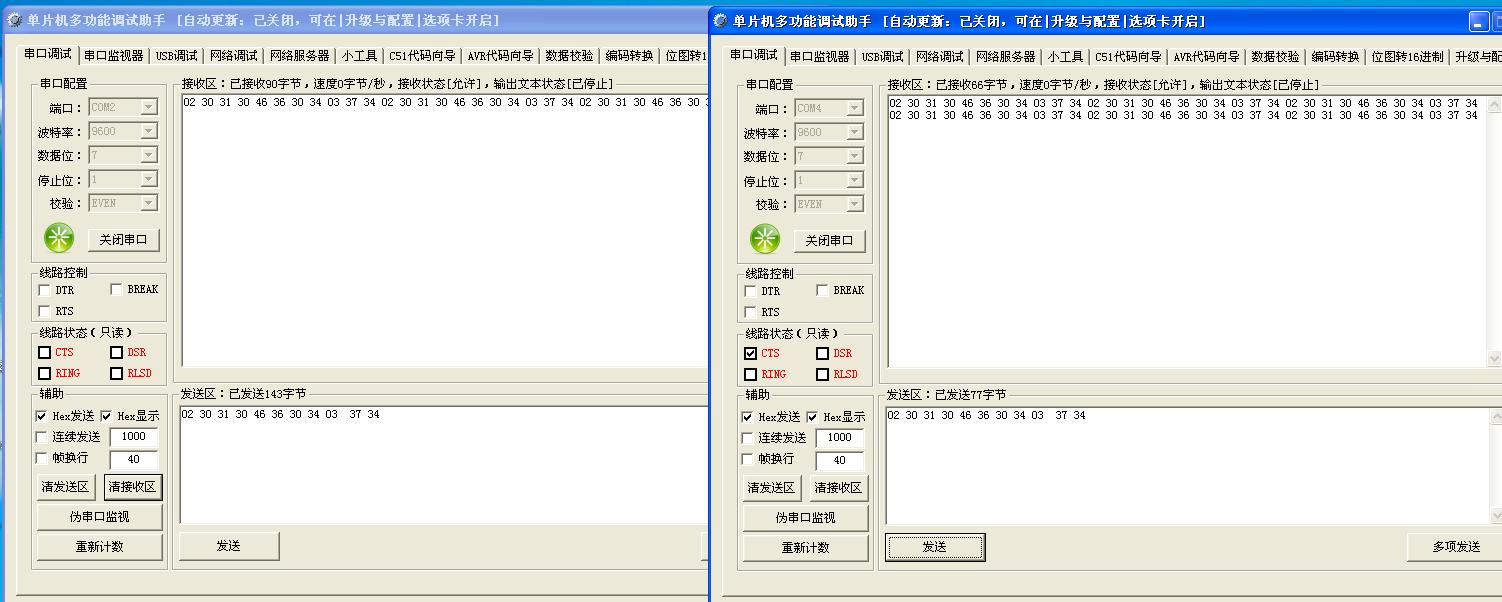Image resolution: width=1502 pixels, height=602 pixels.
Task: Uncheck Hex显示 in the COM4 window
Action: [x=811, y=417]
